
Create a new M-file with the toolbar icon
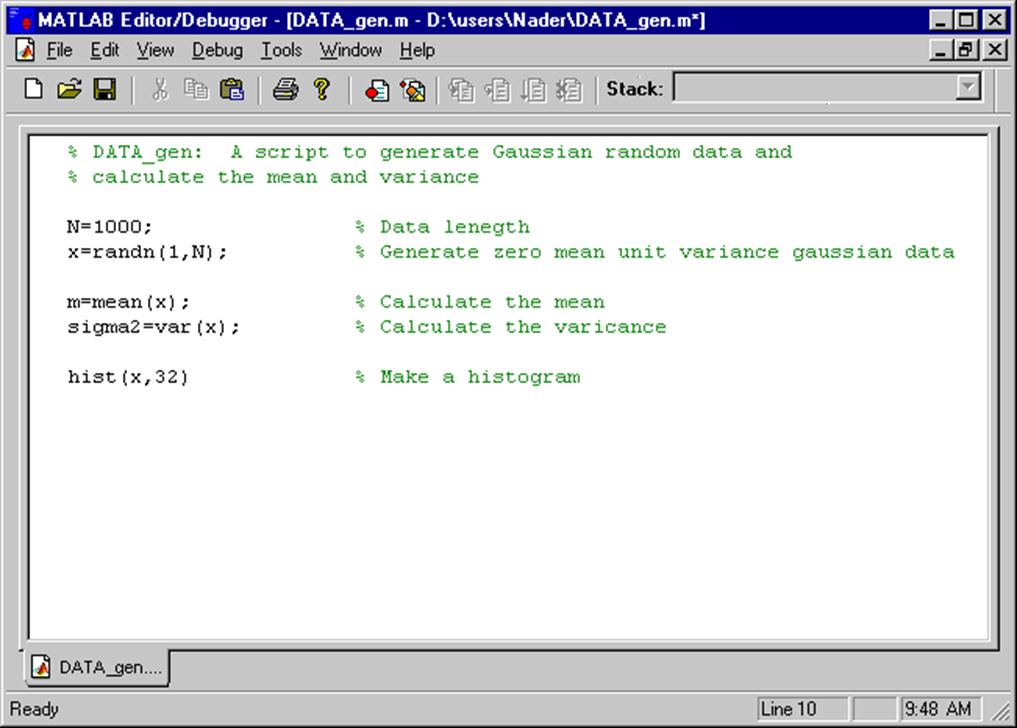coord(34,89)
